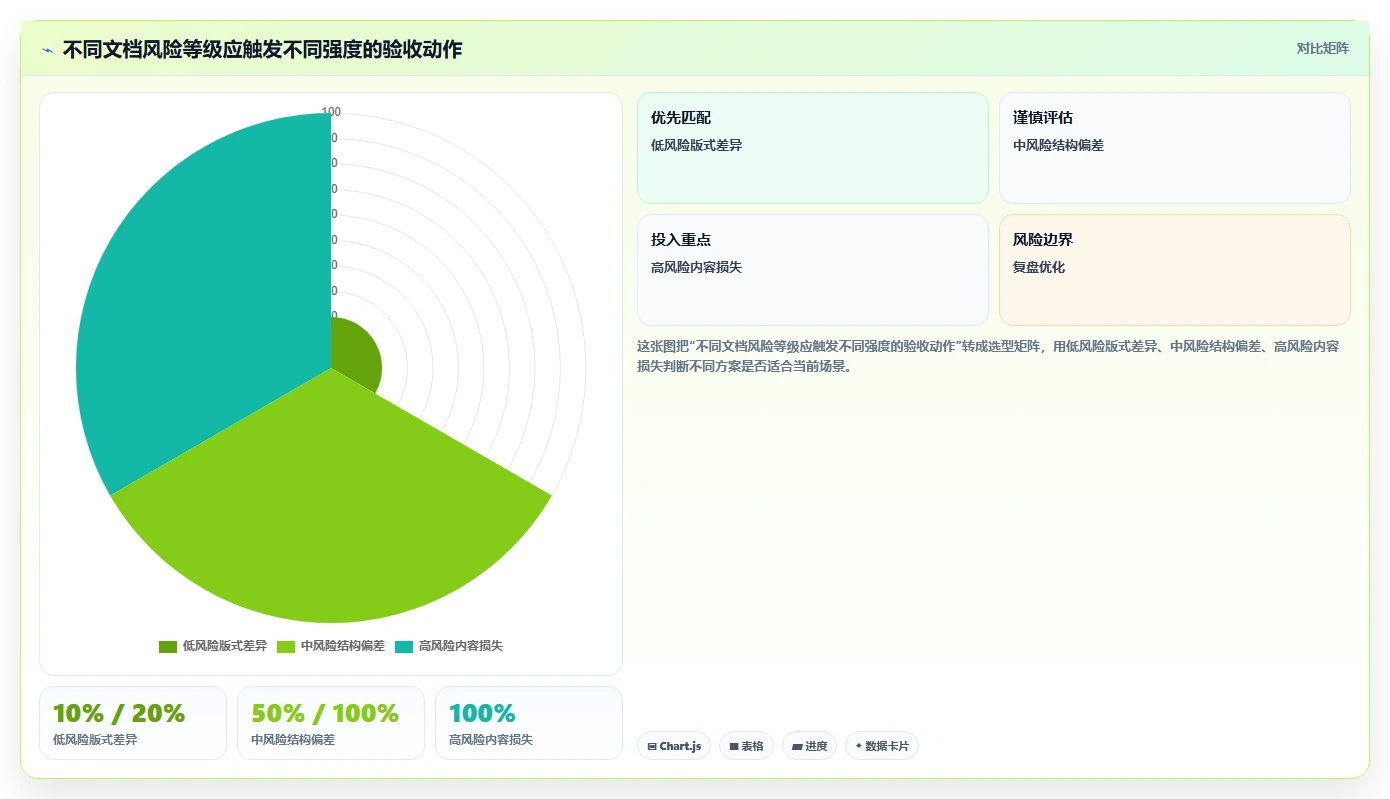Image resolution: width=1390 pixels, height=799 pixels.
Task: Click 低风险版式差异 caption under 10% / 20%
Action: click(x=95, y=740)
